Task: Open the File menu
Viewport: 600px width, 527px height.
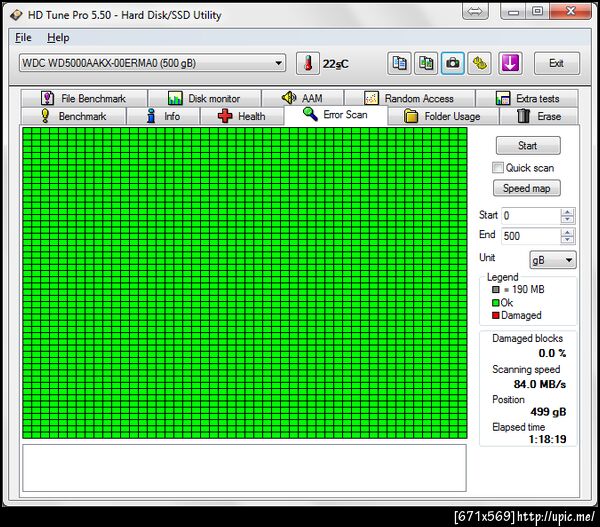Action: click(23, 38)
